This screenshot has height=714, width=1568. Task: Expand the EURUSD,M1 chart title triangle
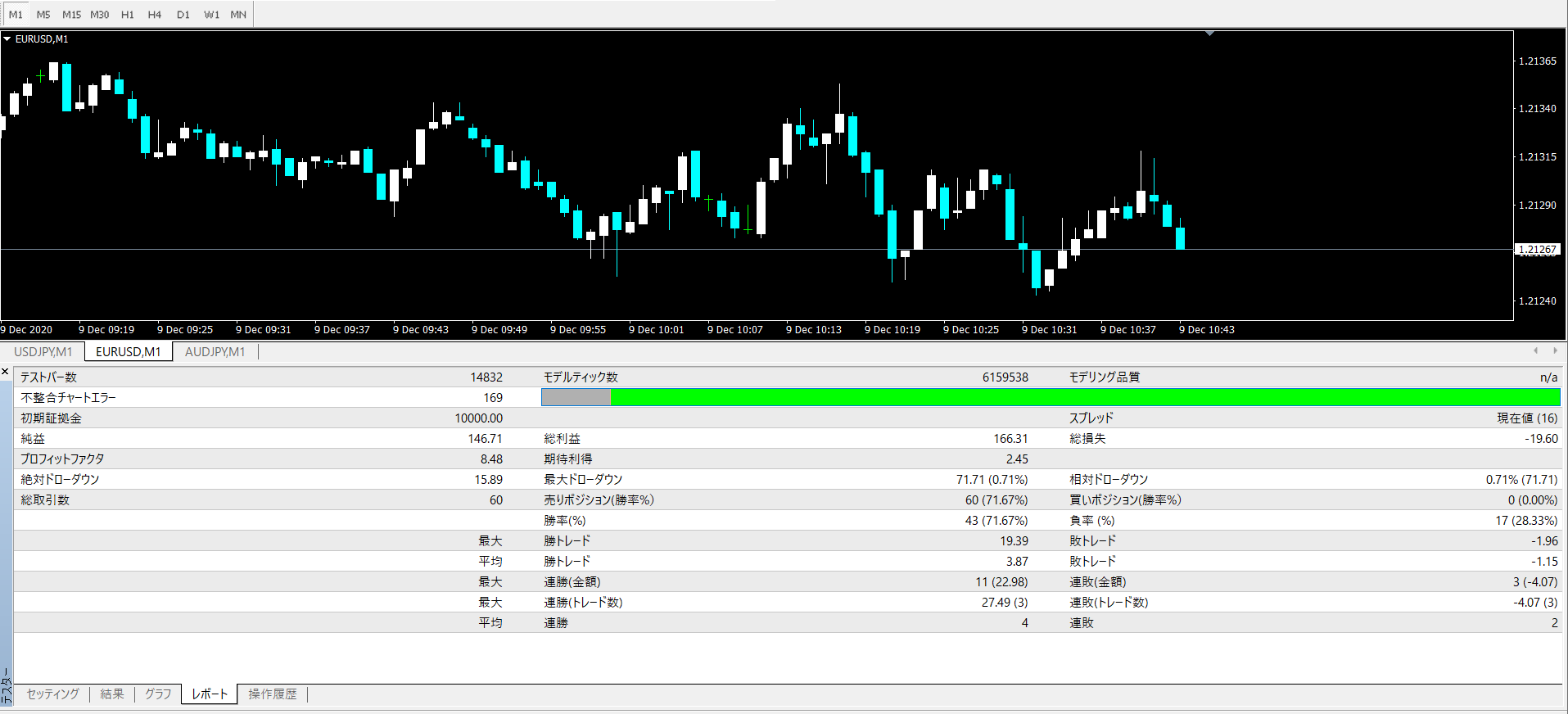pyautogui.click(x=7, y=38)
